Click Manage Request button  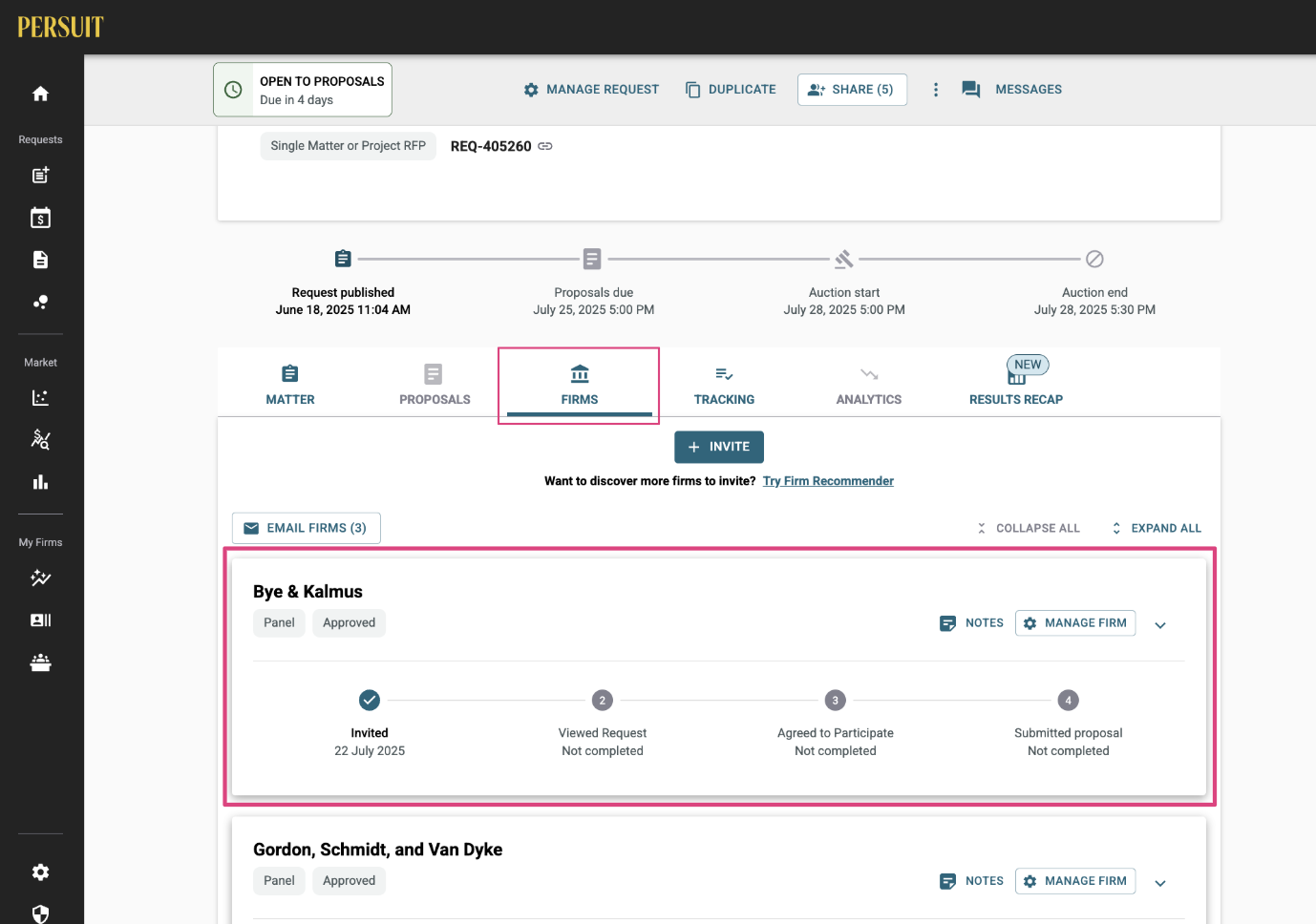tap(591, 90)
